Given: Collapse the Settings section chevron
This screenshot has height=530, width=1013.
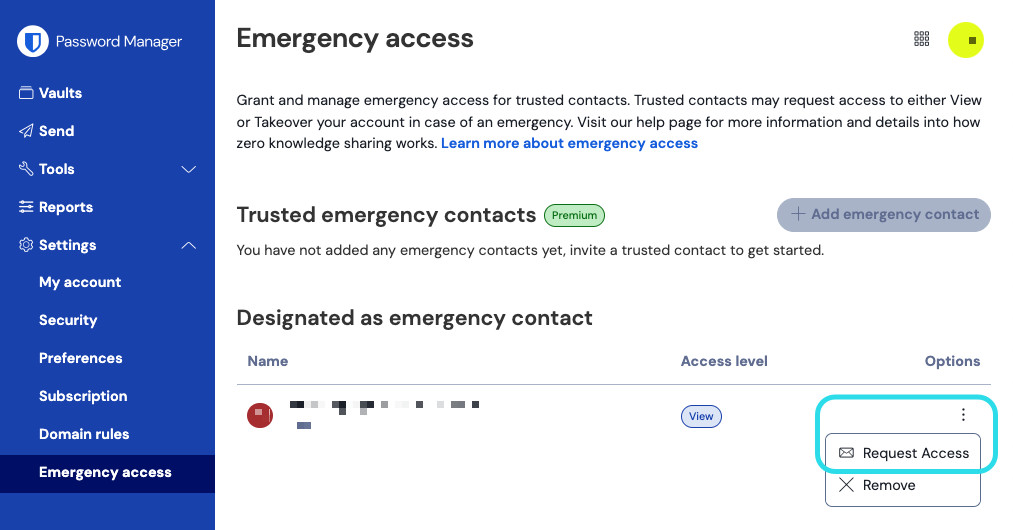Looking at the screenshot, I should 188,245.
